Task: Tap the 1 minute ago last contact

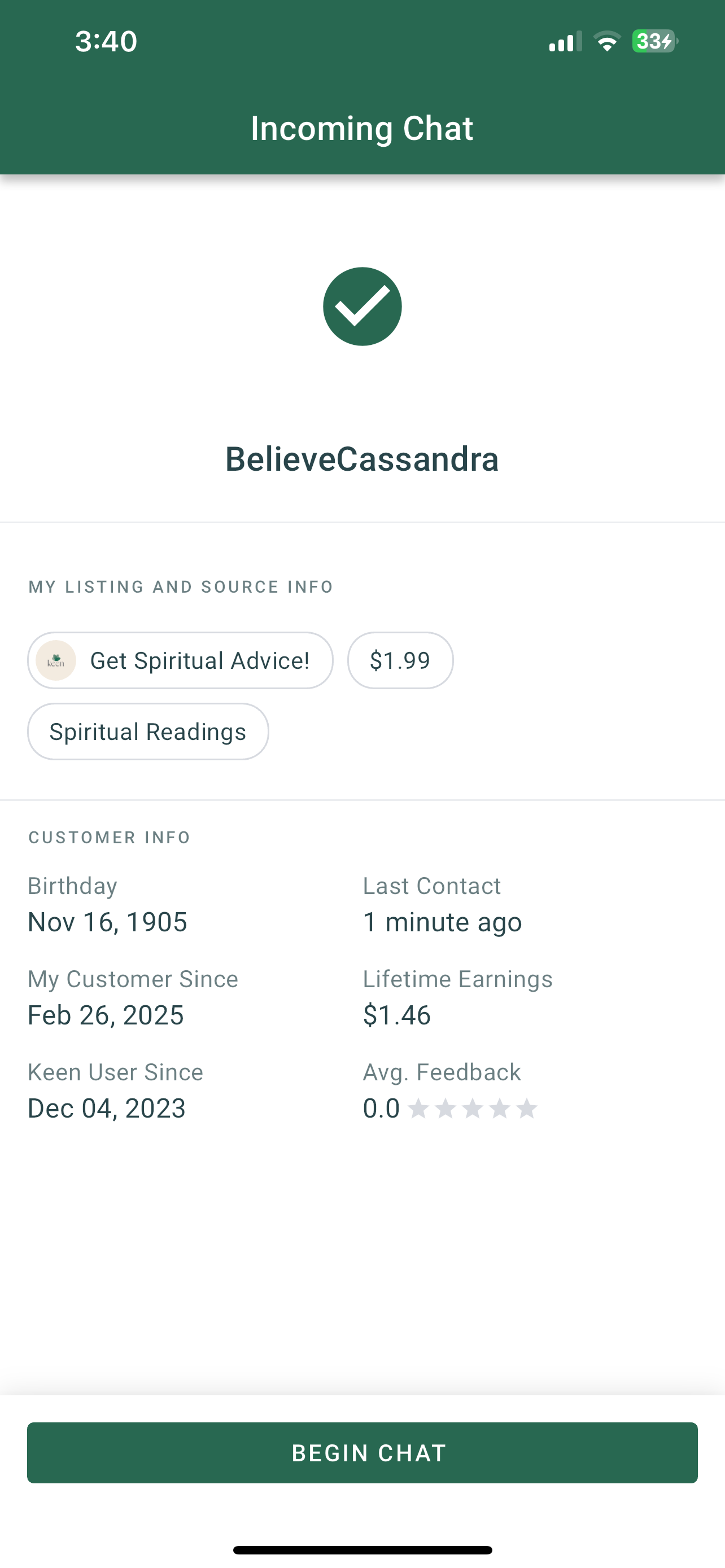Action: pyautogui.click(x=443, y=922)
